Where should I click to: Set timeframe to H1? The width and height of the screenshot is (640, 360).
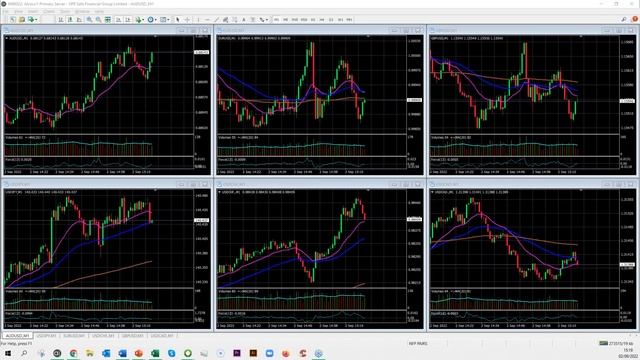[x=313, y=19]
